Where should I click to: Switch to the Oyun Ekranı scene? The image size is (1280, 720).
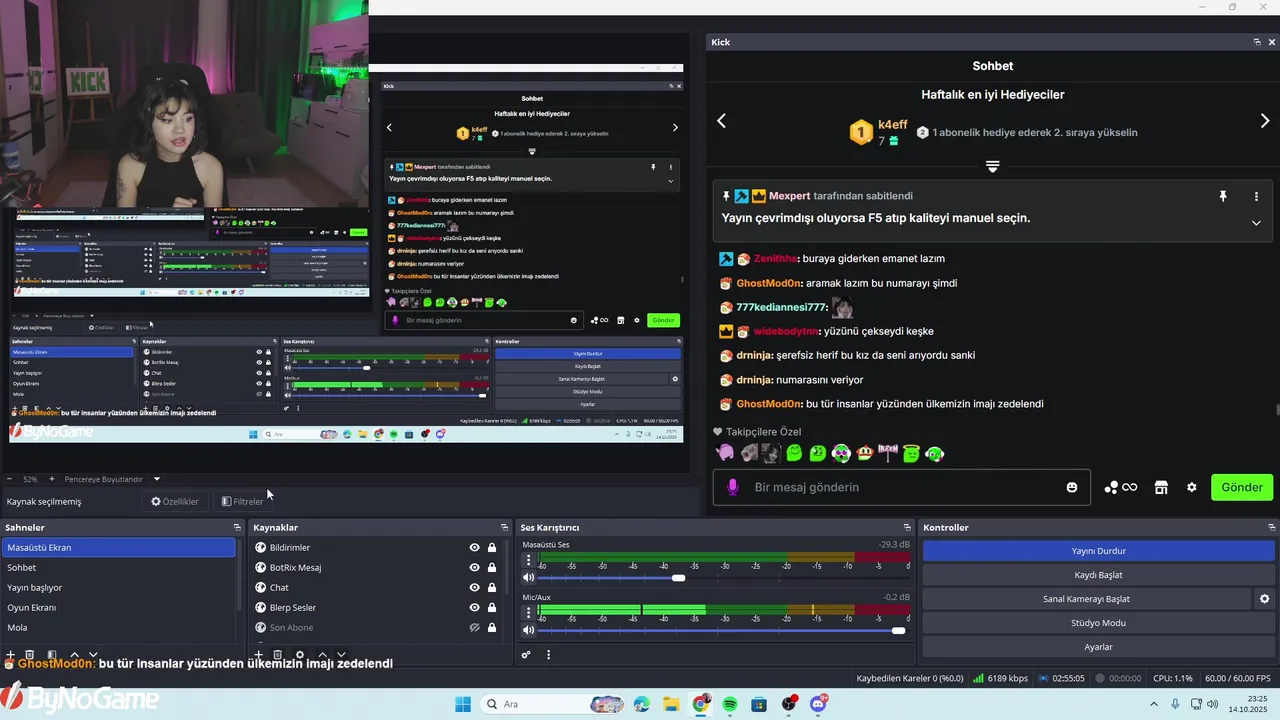pyautogui.click(x=118, y=607)
